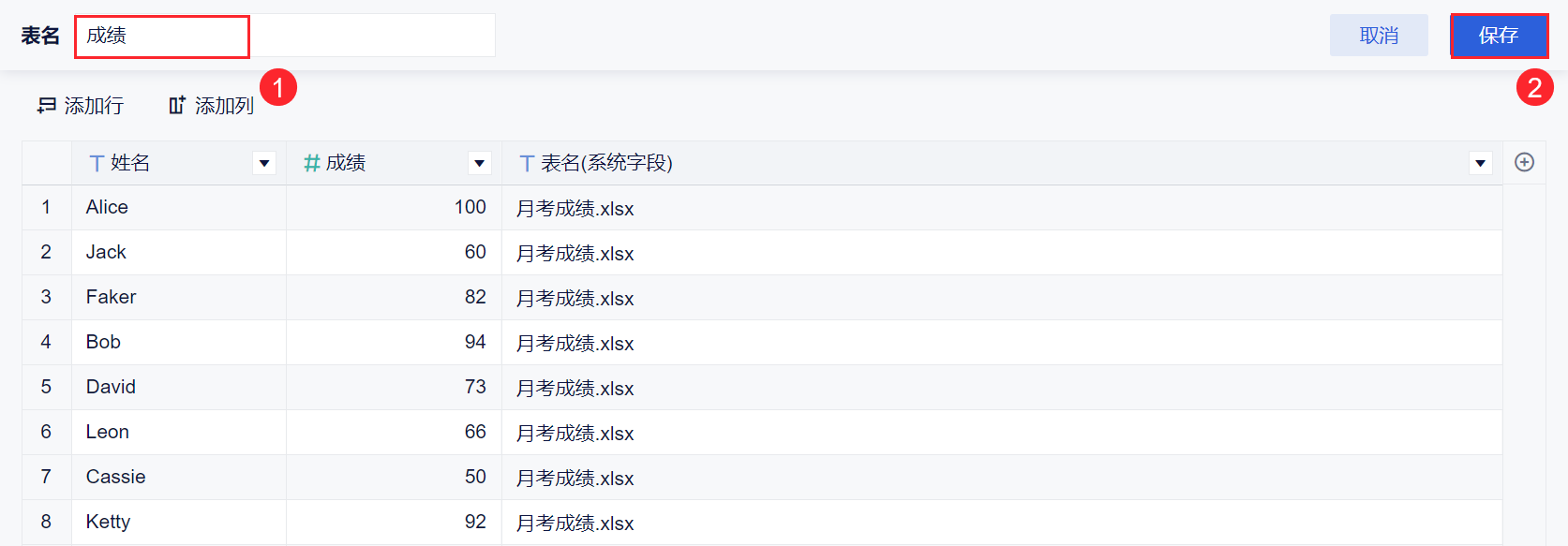Select row number 1
Screen dimensions: 1568x546
point(46,207)
